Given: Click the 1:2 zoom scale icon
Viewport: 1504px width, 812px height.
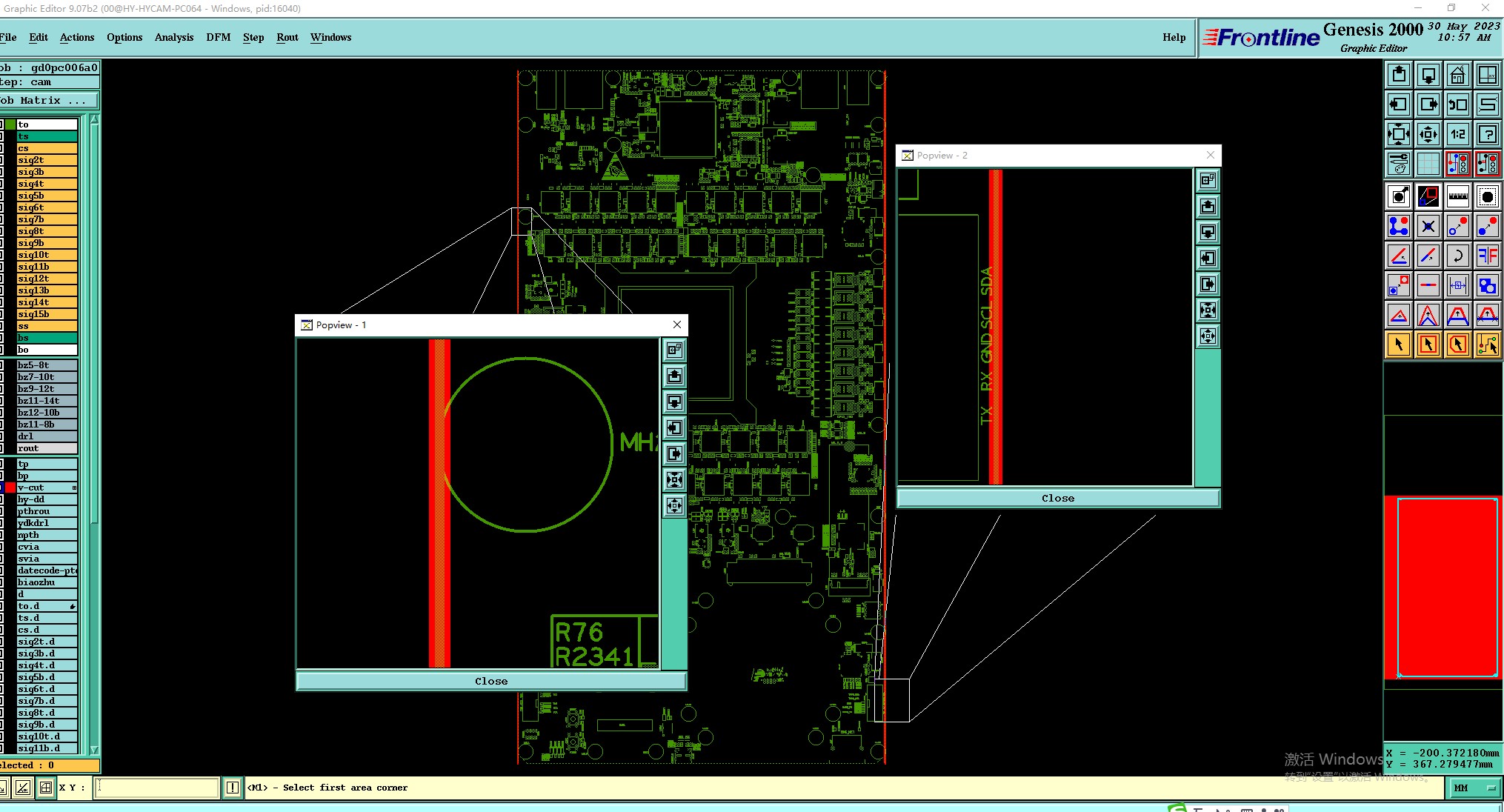Looking at the screenshot, I should pos(1457,134).
